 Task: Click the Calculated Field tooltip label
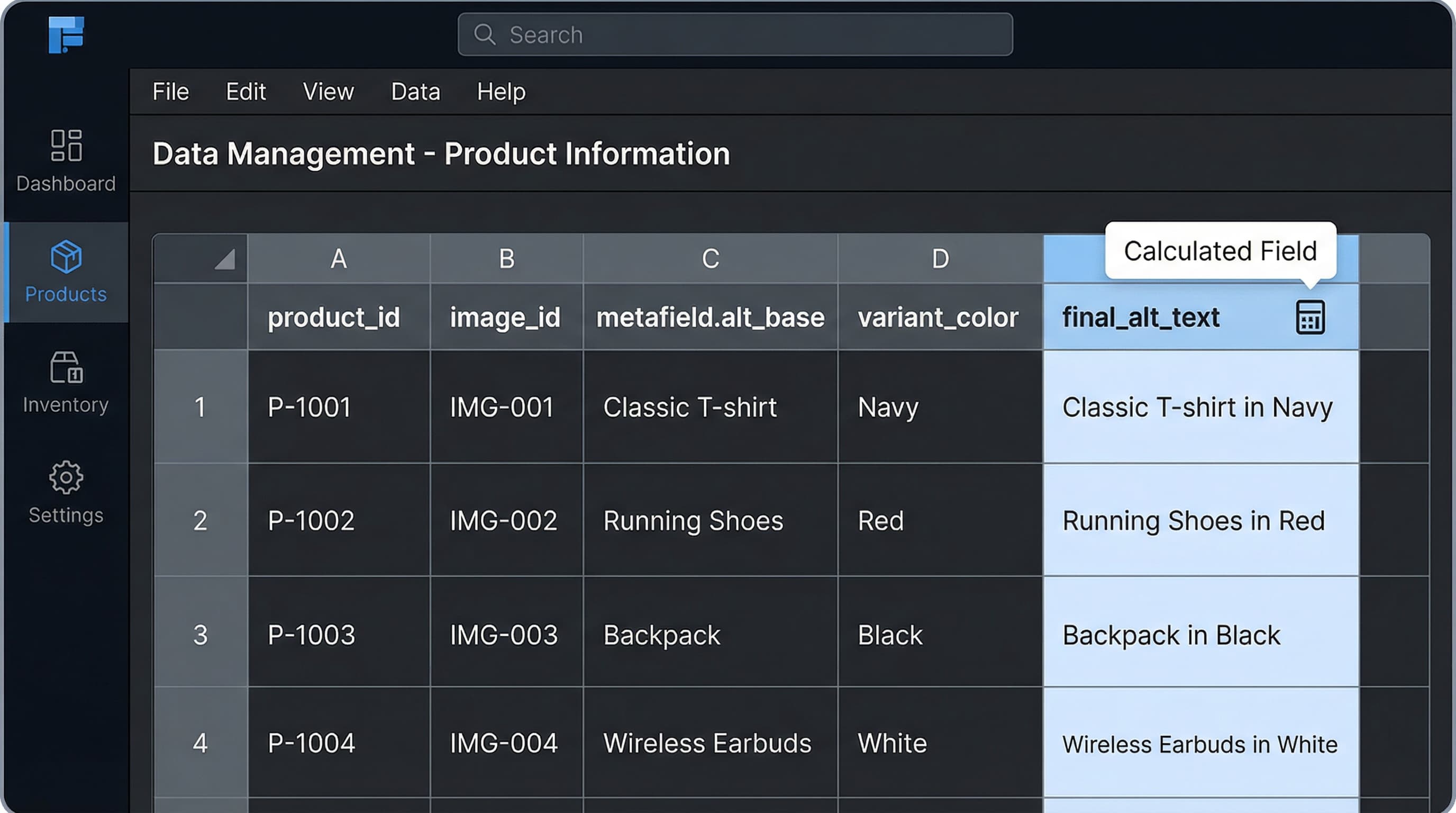1220,250
